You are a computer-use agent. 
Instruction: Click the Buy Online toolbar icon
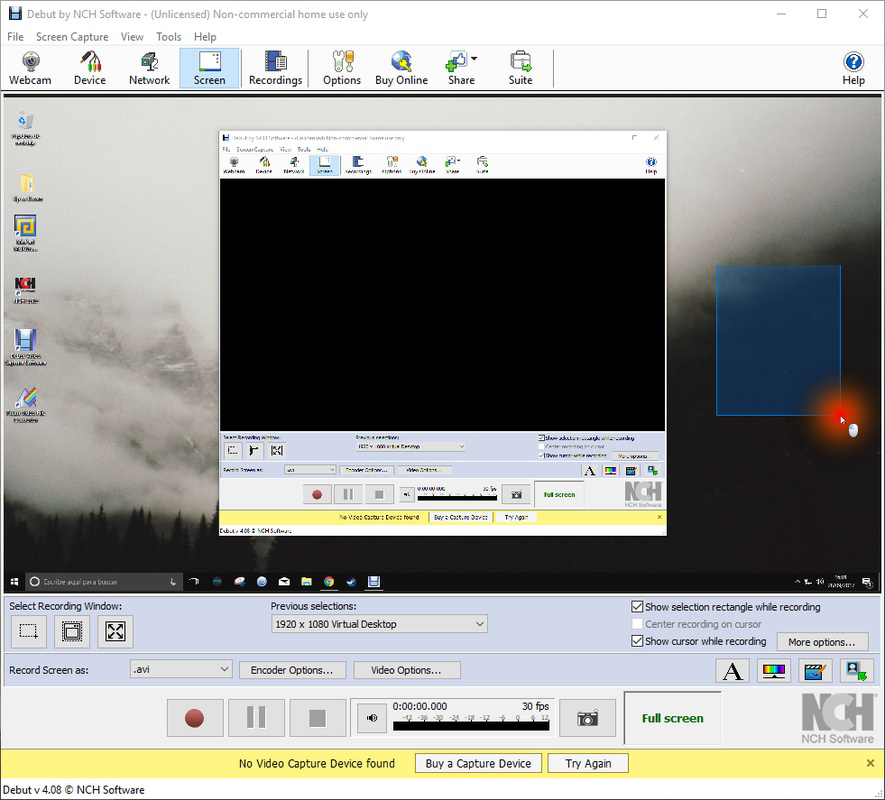point(401,68)
